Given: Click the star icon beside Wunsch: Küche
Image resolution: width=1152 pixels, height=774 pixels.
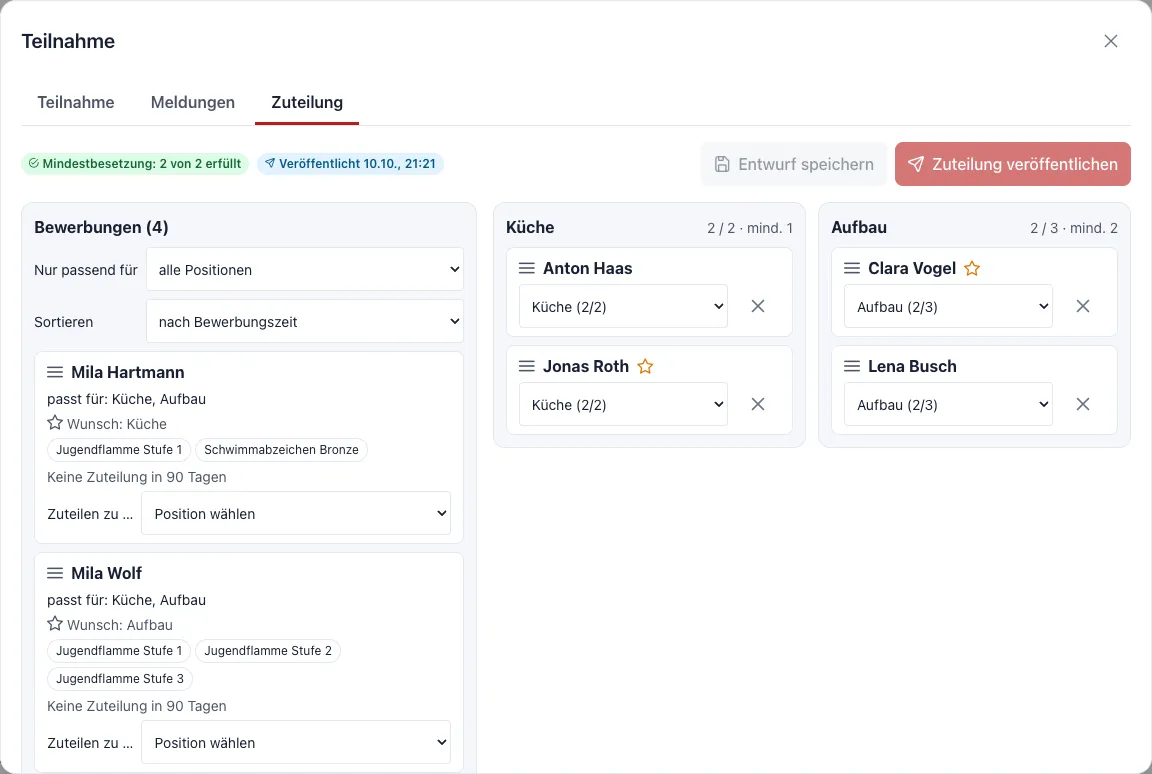Looking at the screenshot, I should coord(55,423).
